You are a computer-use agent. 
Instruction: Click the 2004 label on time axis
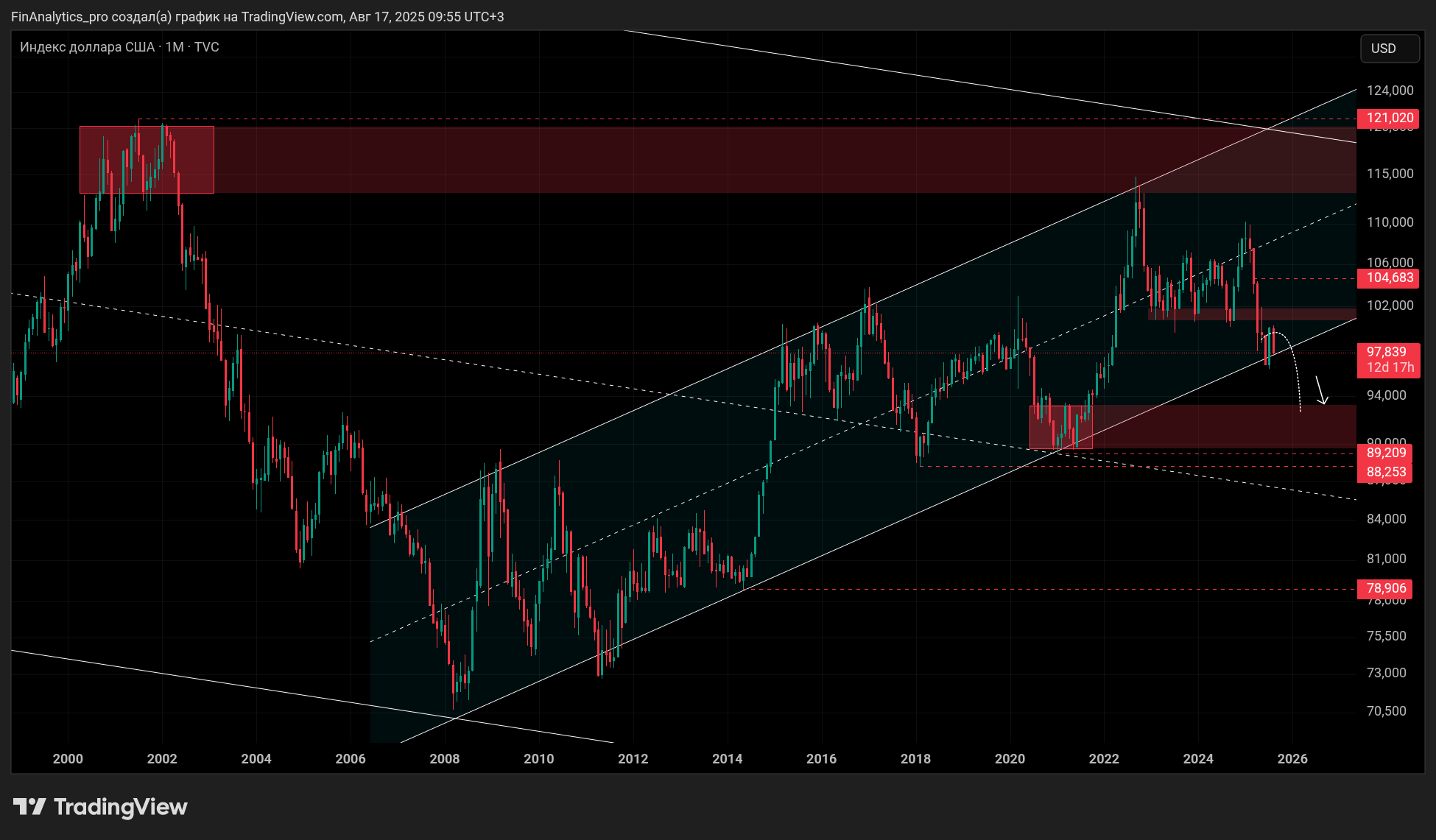tap(256, 759)
